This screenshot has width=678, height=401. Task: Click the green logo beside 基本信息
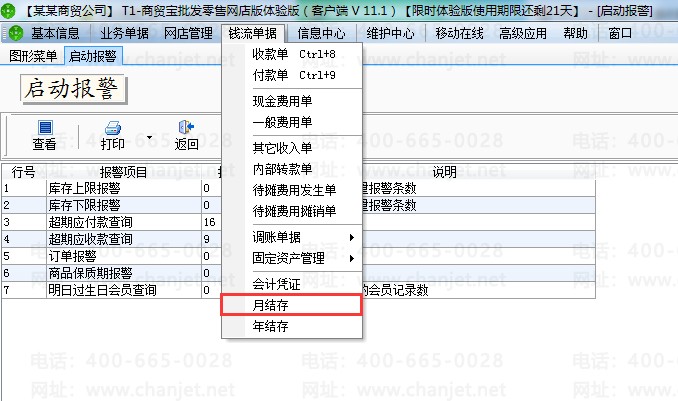[x=16, y=33]
